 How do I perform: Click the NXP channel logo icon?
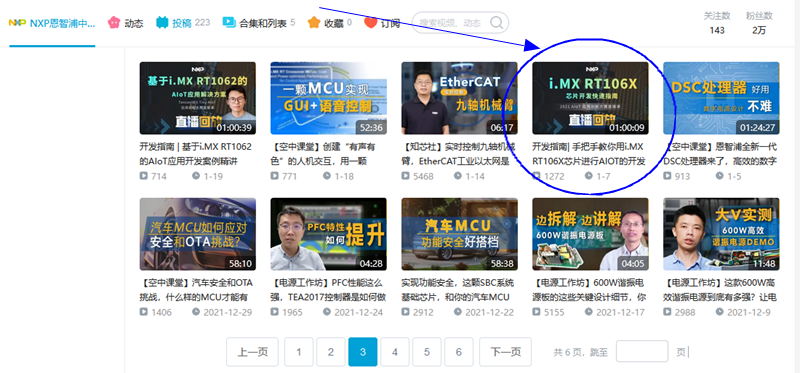click(17, 23)
